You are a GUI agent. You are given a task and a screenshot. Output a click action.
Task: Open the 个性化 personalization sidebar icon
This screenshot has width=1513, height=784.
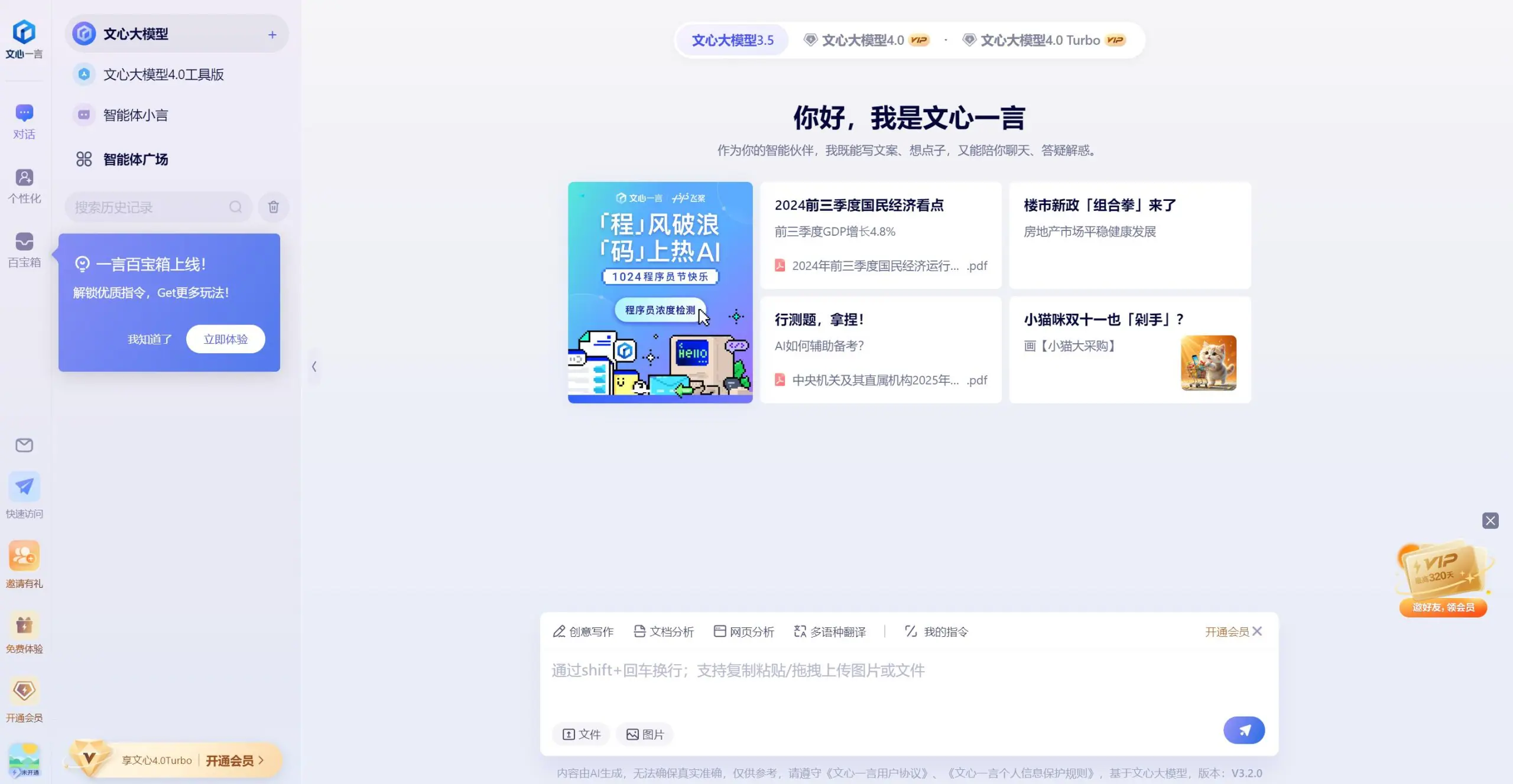(24, 185)
